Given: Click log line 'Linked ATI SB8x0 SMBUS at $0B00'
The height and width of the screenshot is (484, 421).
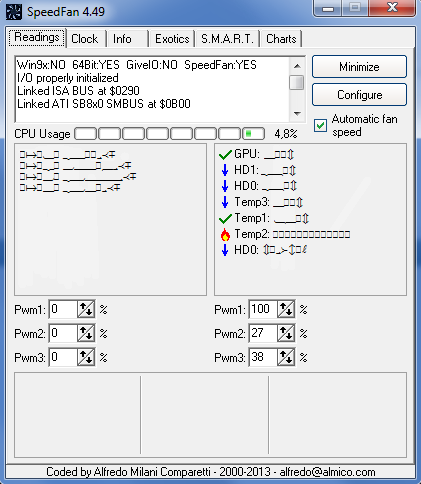Looking at the screenshot, I should click(104, 104).
